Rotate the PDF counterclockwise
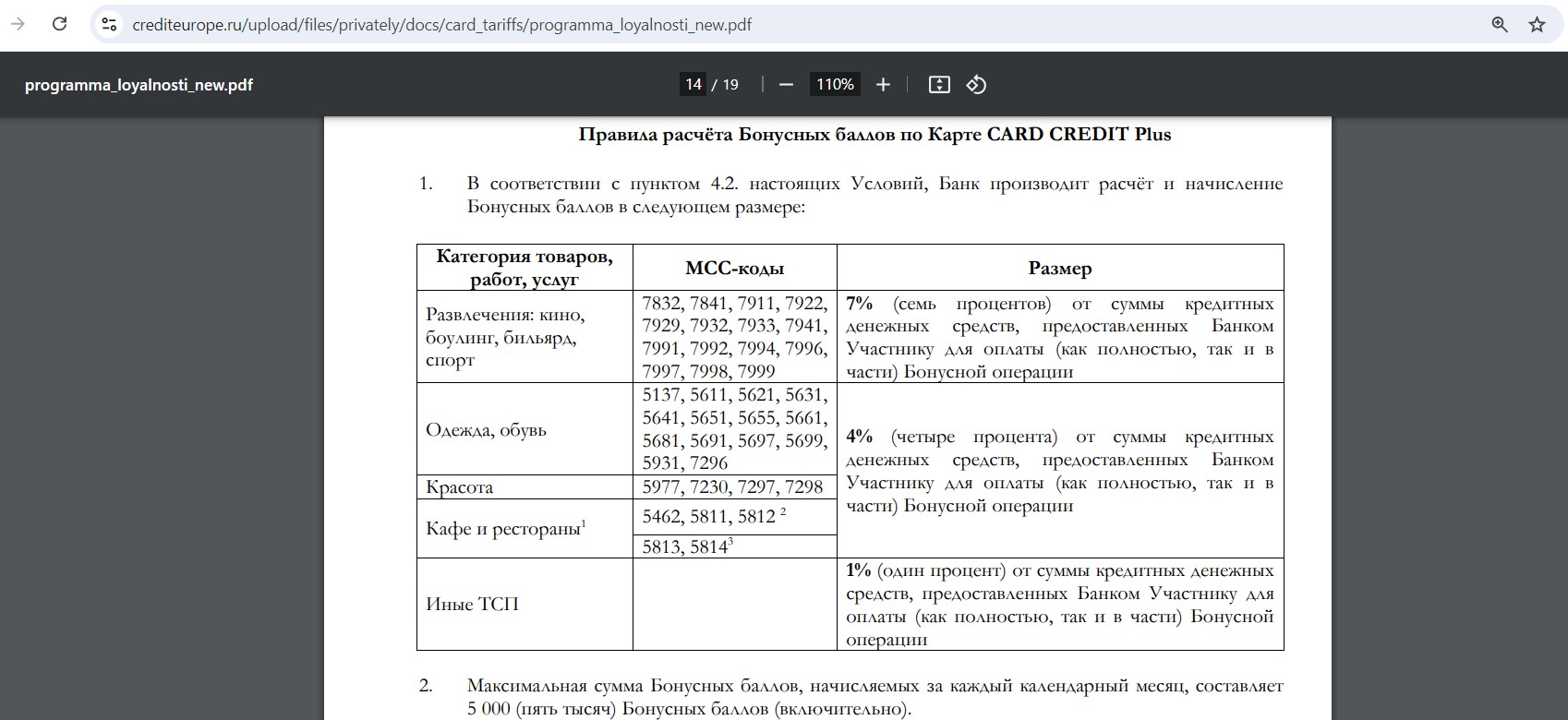This screenshot has height=720, width=1568. [976, 85]
